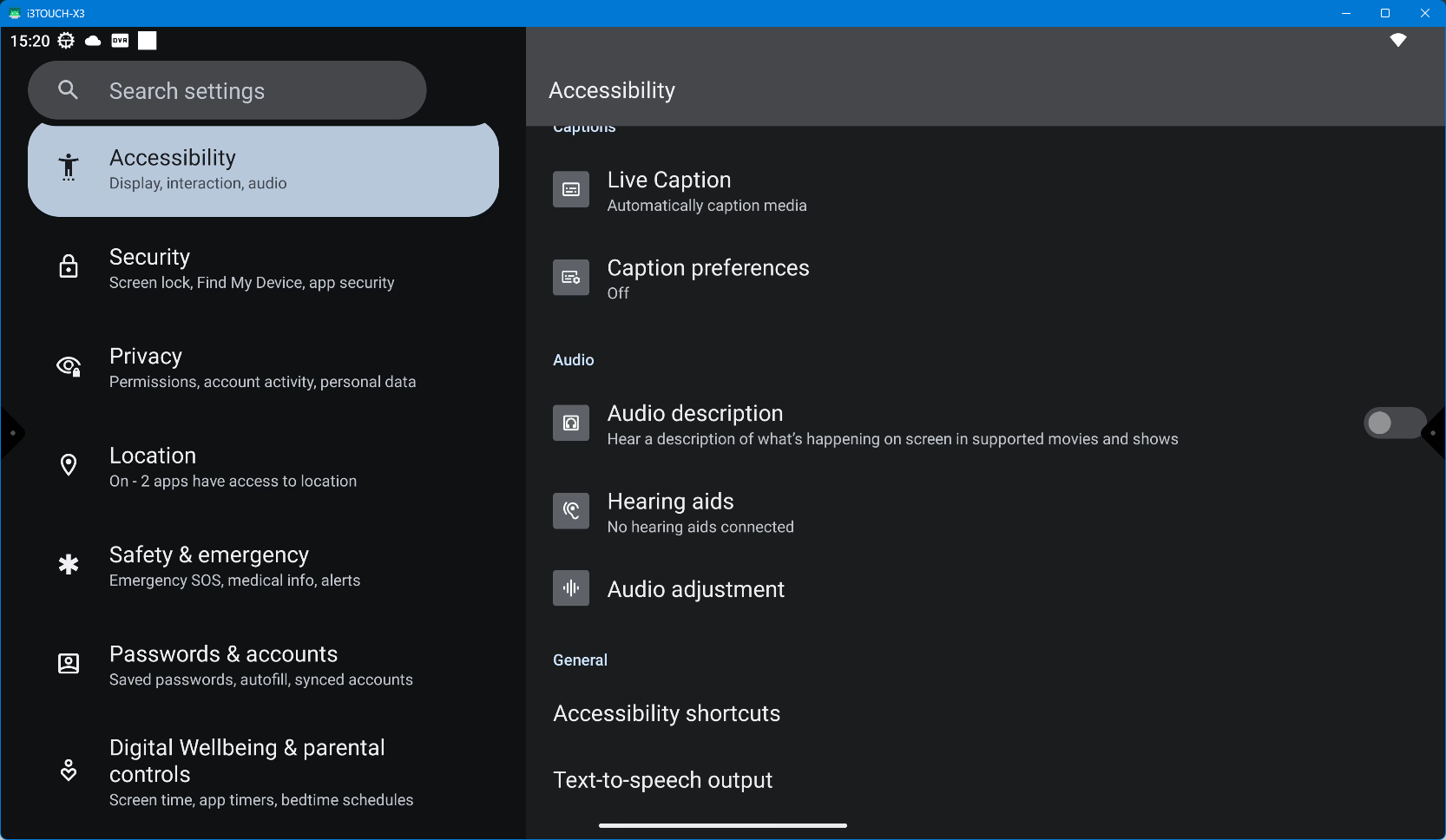The width and height of the screenshot is (1446, 840).
Task: Click the Hearing aids ear icon
Action: [571, 511]
